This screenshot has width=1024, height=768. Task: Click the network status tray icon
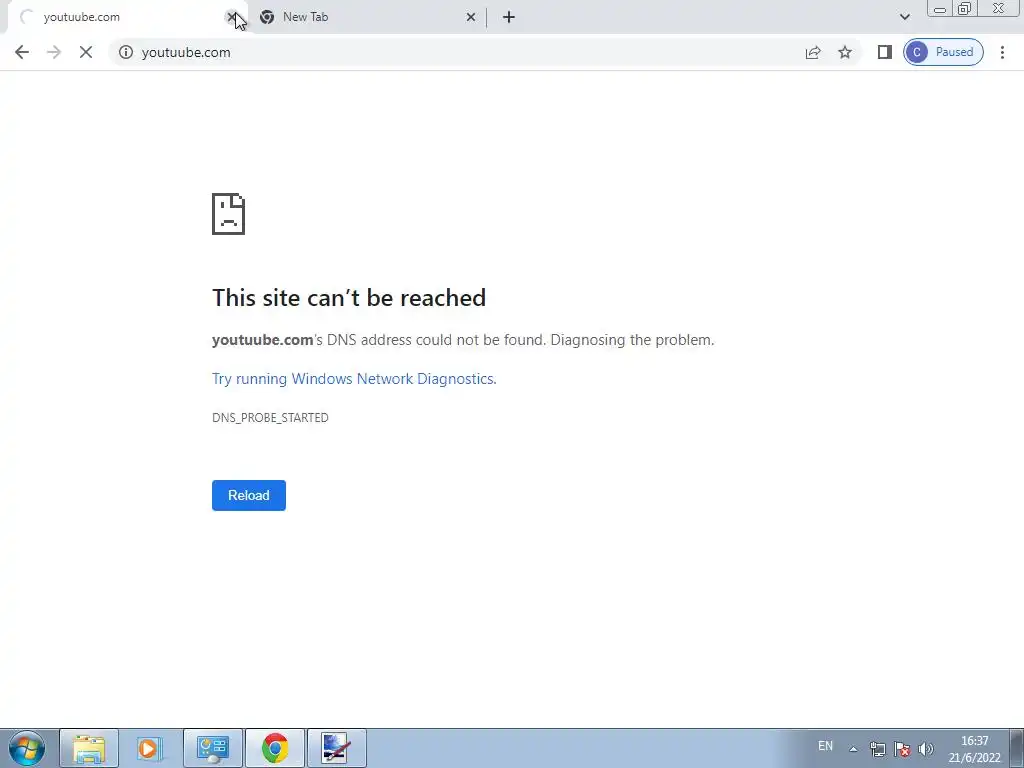(878, 749)
